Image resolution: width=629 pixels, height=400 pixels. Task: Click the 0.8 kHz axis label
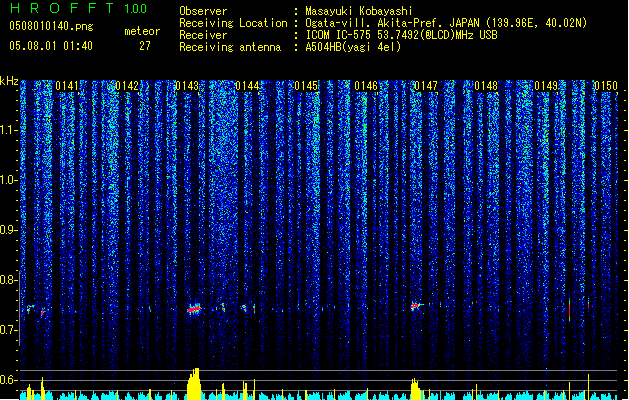pos(9,280)
